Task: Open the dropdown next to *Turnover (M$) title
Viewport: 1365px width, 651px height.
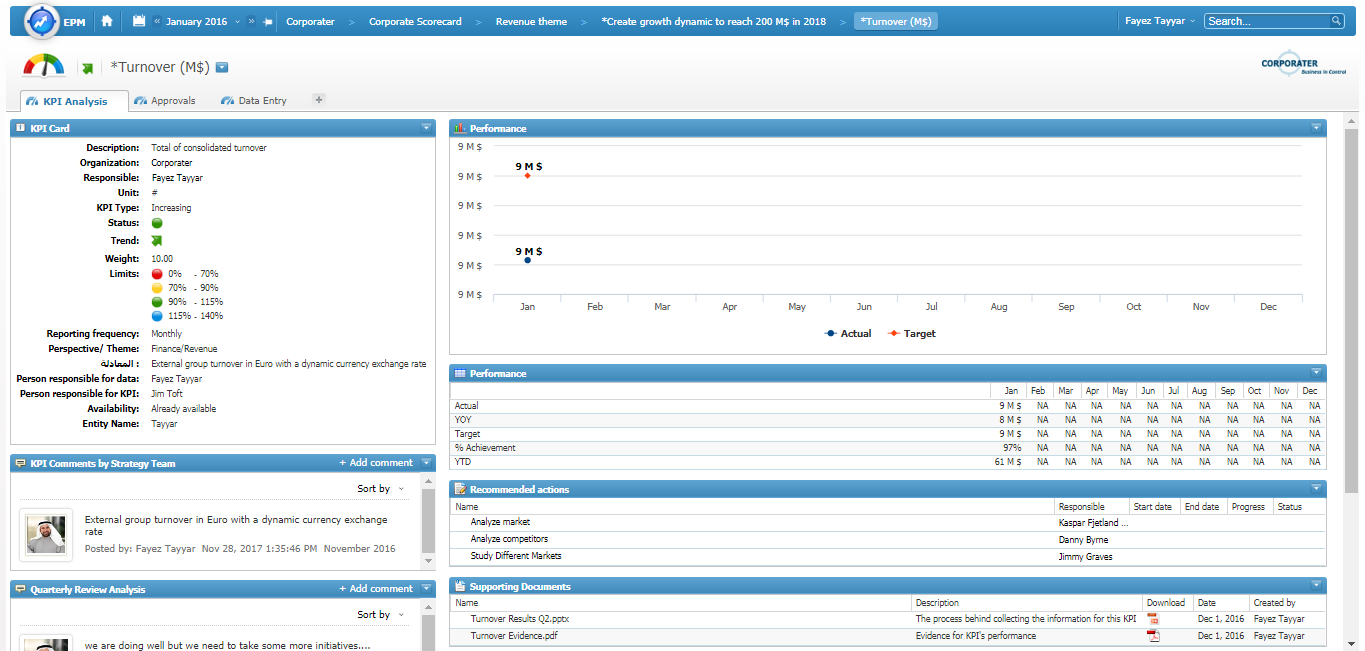Action: 222,68
